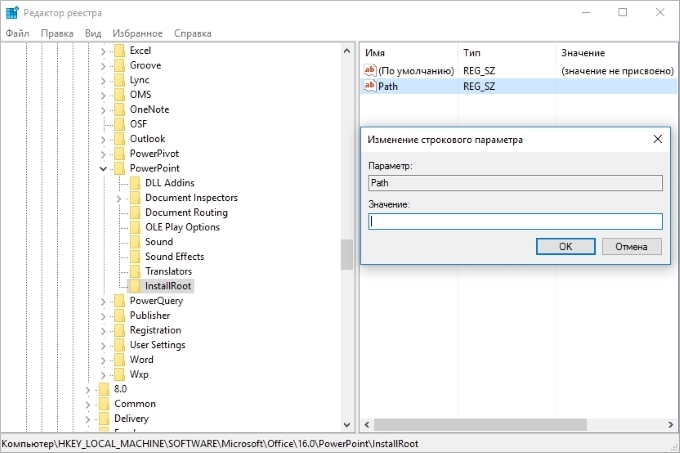The image size is (680, 453).
Task: Open the Файл menu
Action: pos(17,33)
